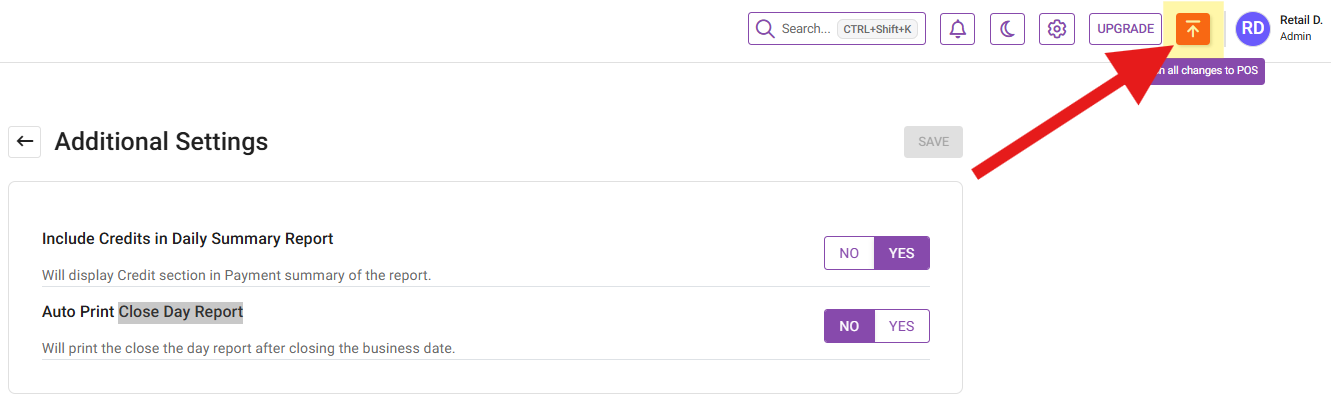Click the UPGRADE button
Screen dimensions: 1331x401
1125,29
